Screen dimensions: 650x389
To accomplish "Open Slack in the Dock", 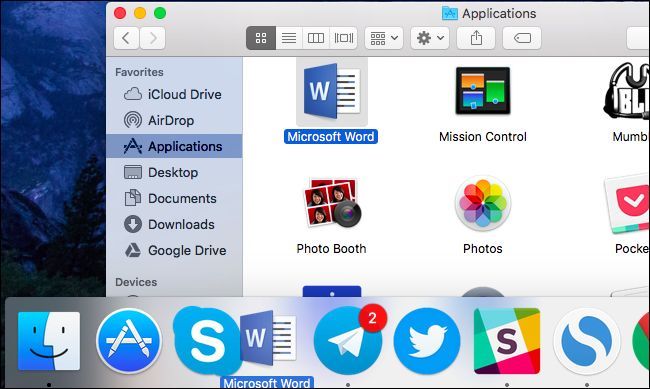I will (x=507, y=341).
